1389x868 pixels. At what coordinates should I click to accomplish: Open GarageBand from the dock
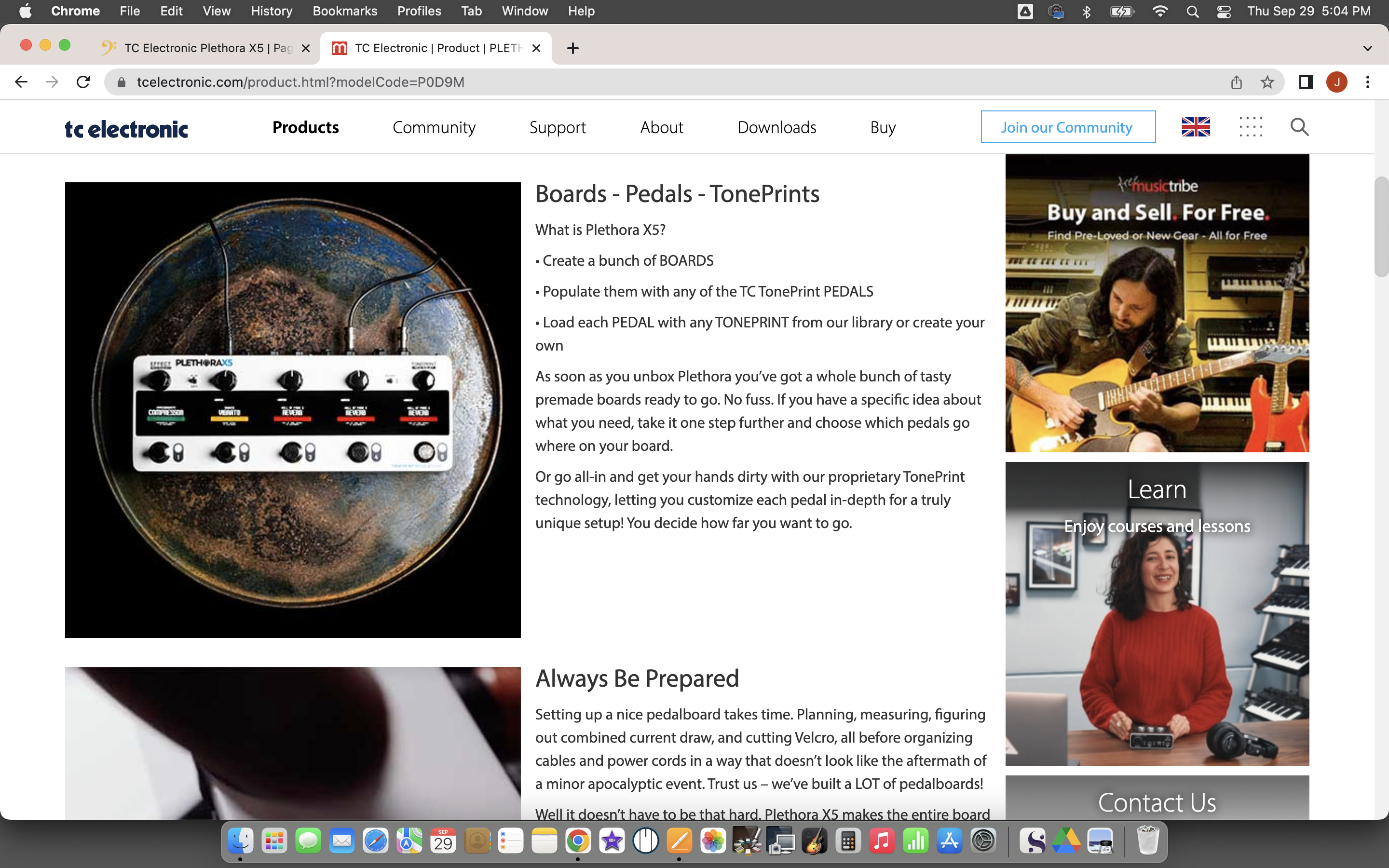point(815,841)
